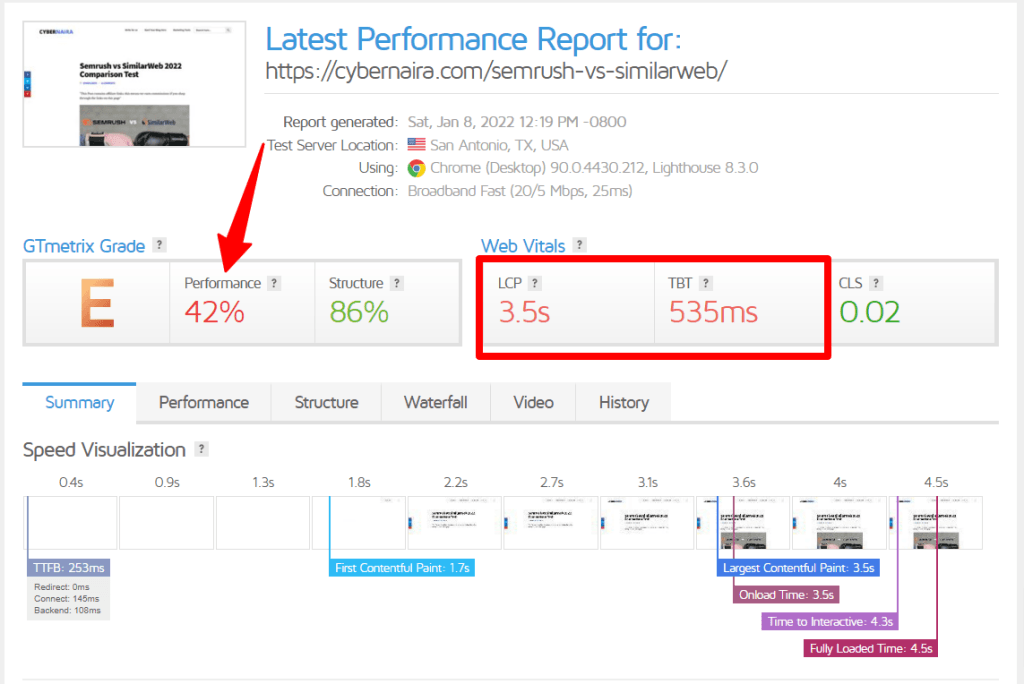Click the Backend: 108ms entry
Image resolution: width=1024 pixels, height=684 pixels.
(67, 610)
